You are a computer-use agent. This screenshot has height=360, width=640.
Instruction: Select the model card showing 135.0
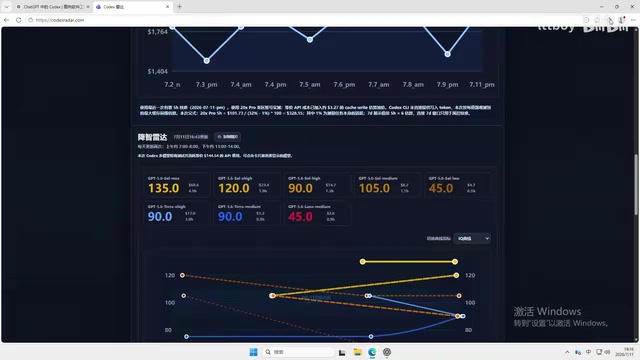pos(176,185)
